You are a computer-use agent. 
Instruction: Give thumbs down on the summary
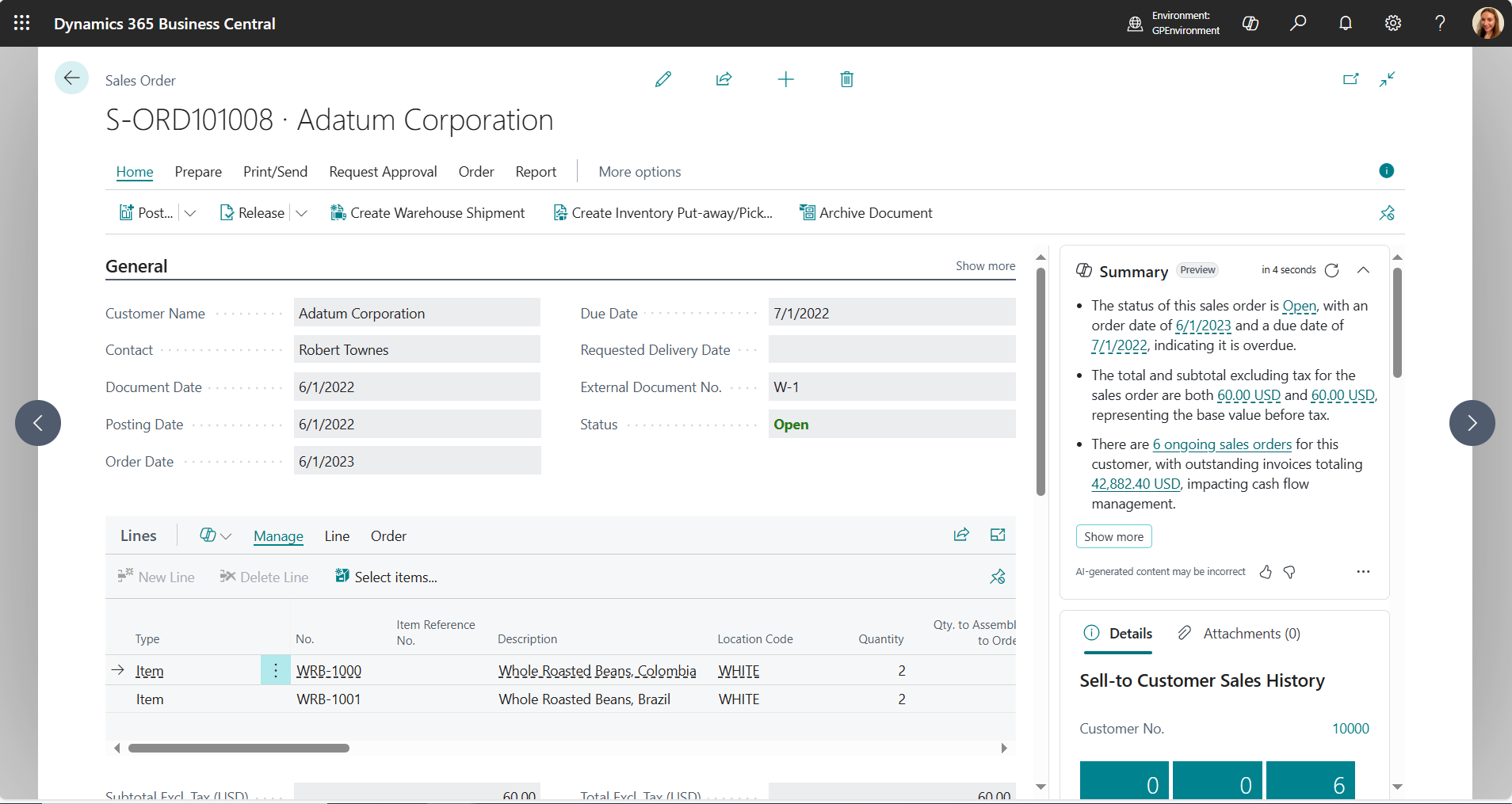click(x=1289, y=572)
